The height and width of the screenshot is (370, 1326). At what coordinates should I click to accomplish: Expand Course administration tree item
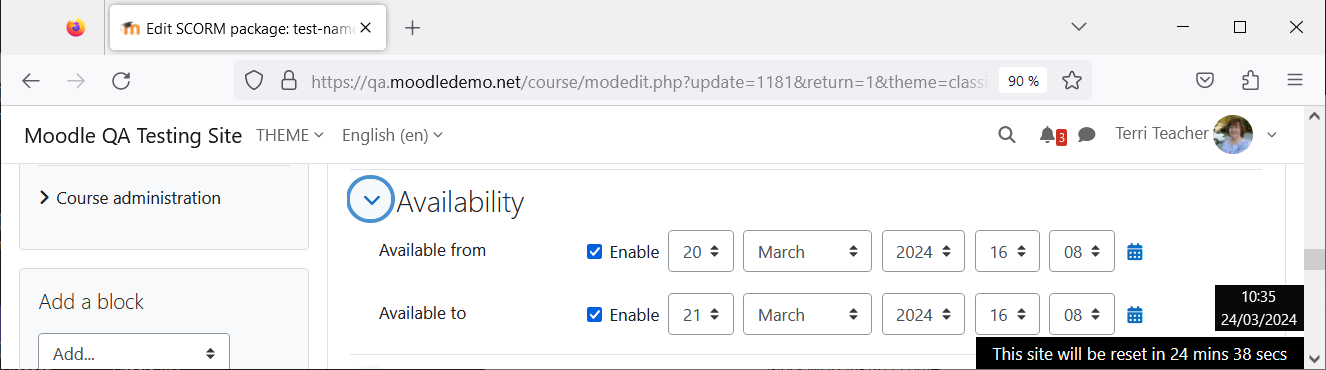click(x=130, y=198)
